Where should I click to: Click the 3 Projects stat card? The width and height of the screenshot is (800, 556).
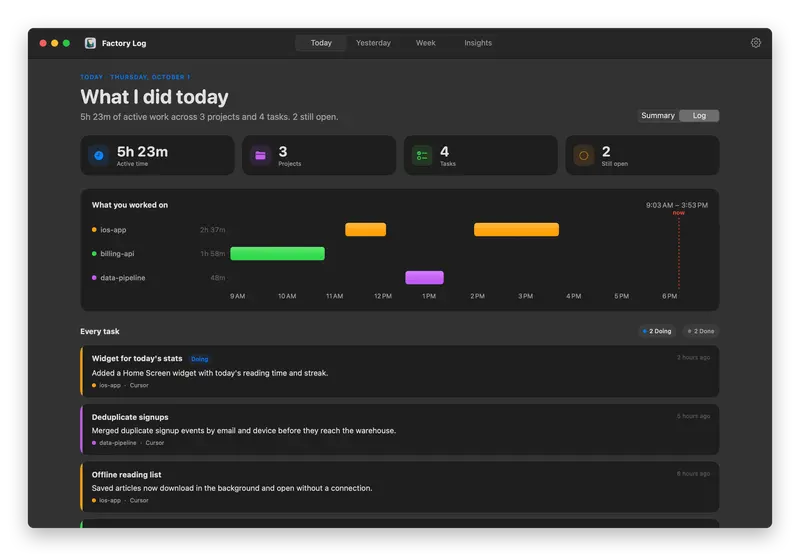coord(319,156)
